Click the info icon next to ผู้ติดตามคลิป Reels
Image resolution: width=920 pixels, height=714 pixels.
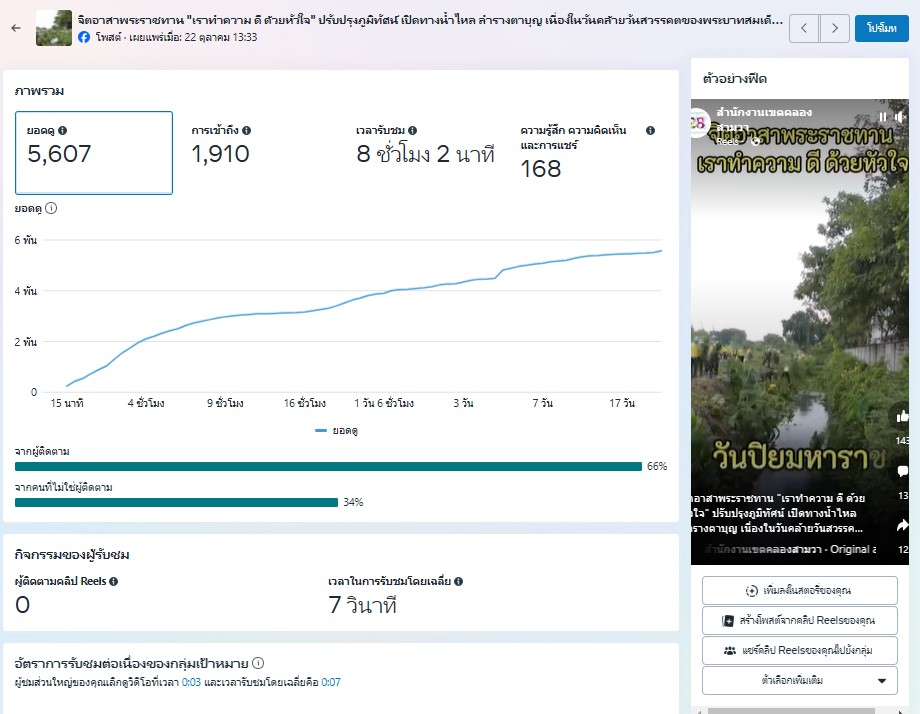coord(113,581)
